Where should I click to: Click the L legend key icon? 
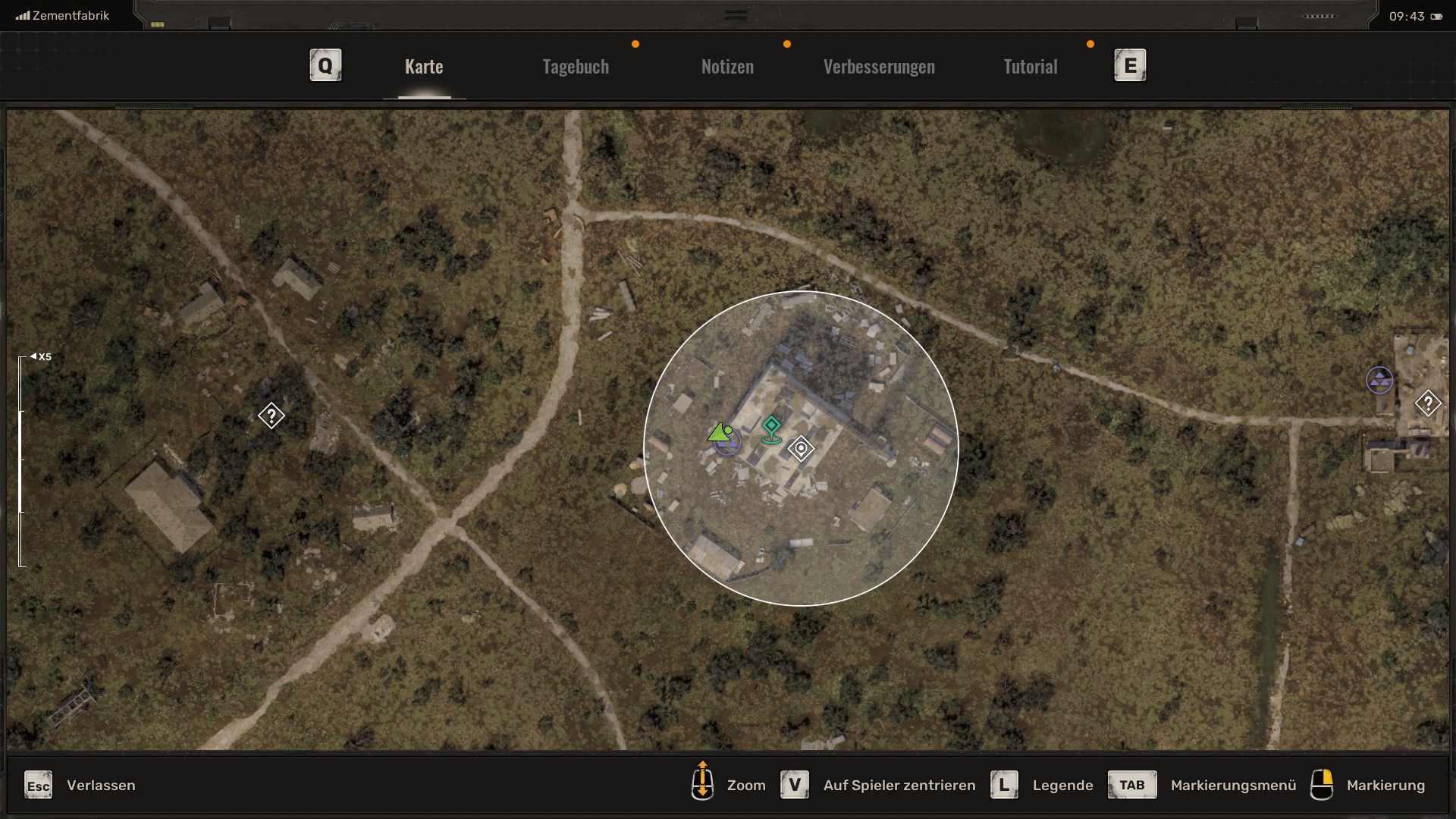click(x=1003, y=785)
